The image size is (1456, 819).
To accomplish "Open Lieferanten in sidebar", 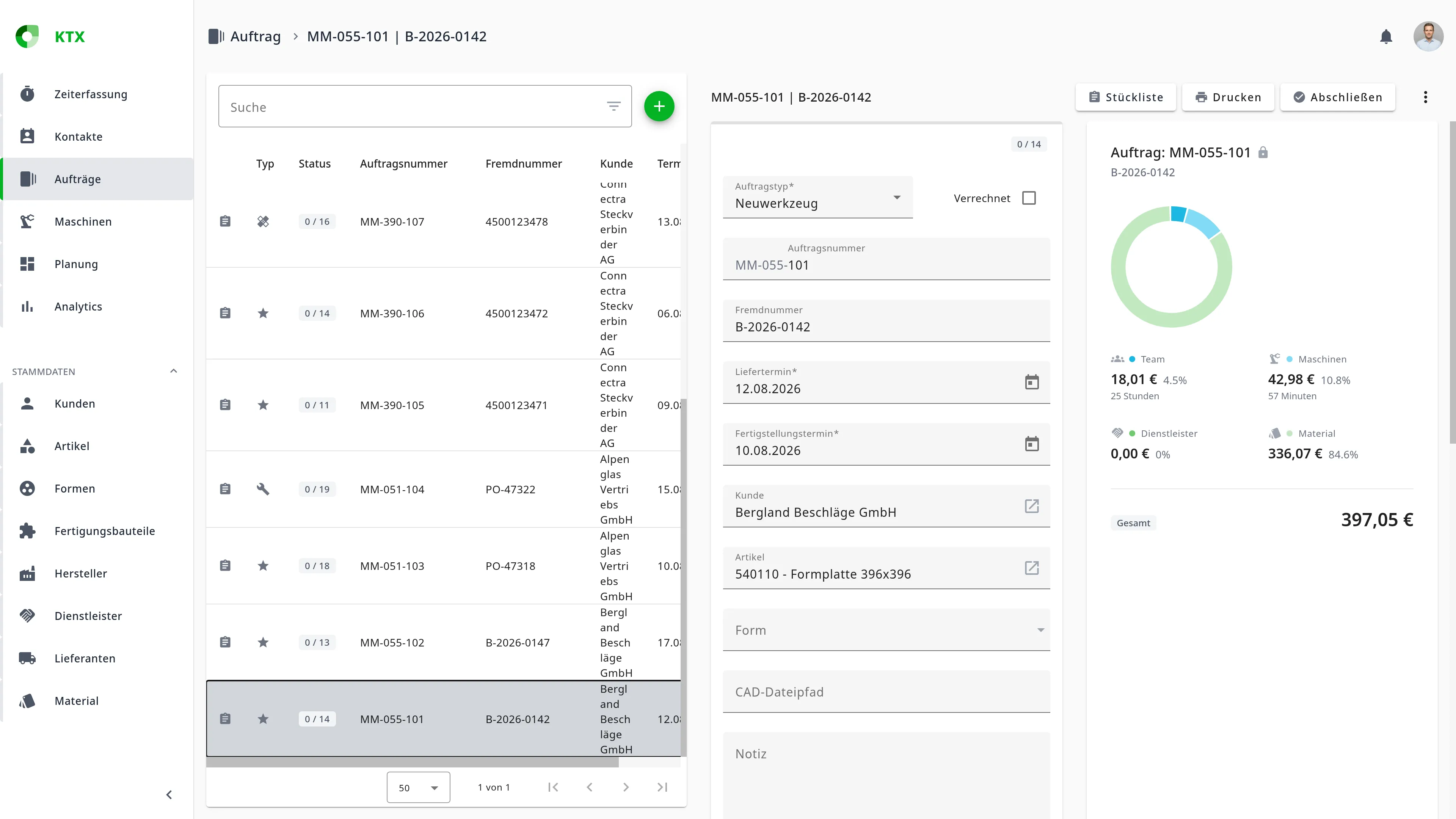I will [97, 659].
